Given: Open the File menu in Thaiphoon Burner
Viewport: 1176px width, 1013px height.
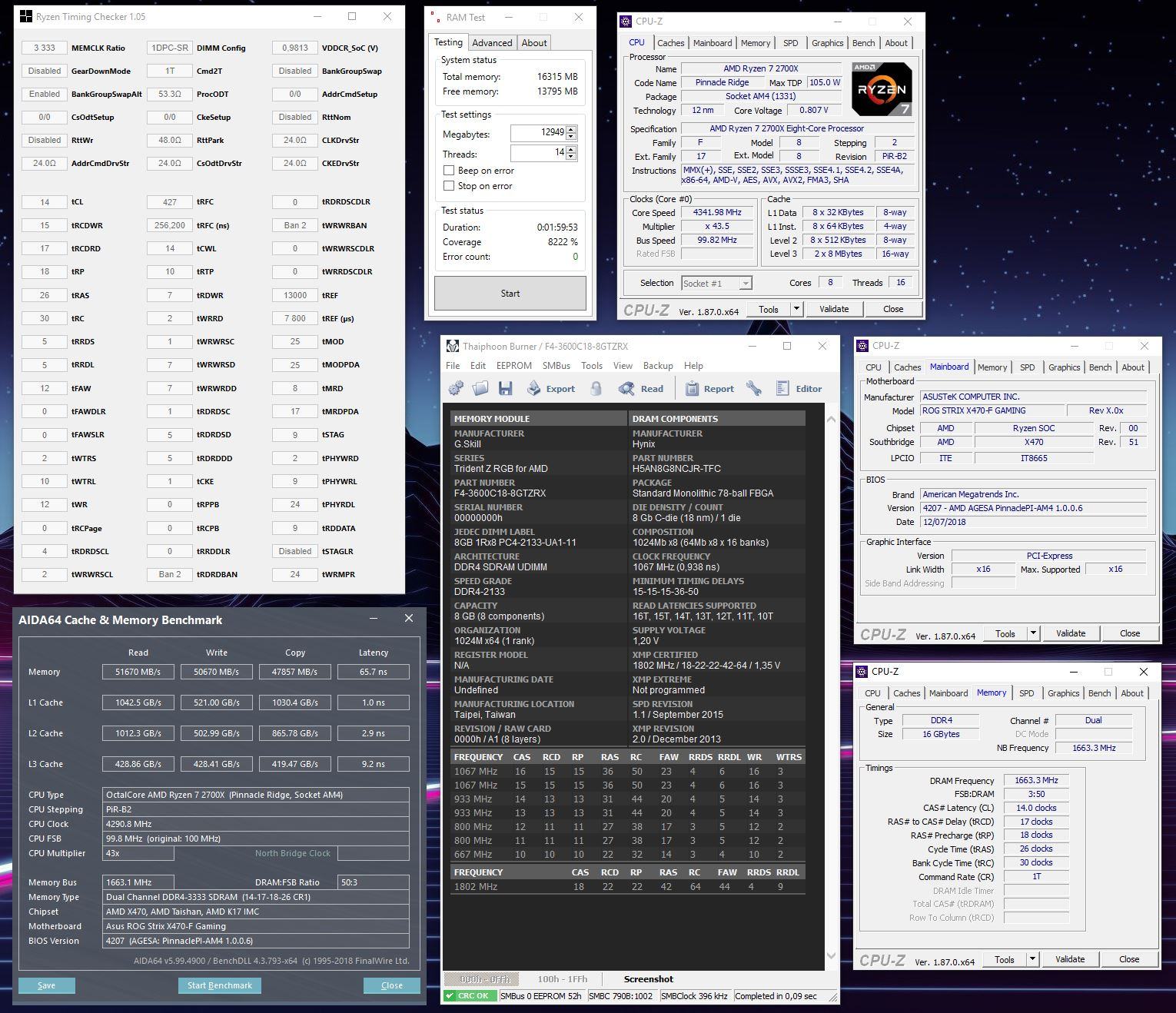Looking at the screenshot, I should tap(453, 366).
